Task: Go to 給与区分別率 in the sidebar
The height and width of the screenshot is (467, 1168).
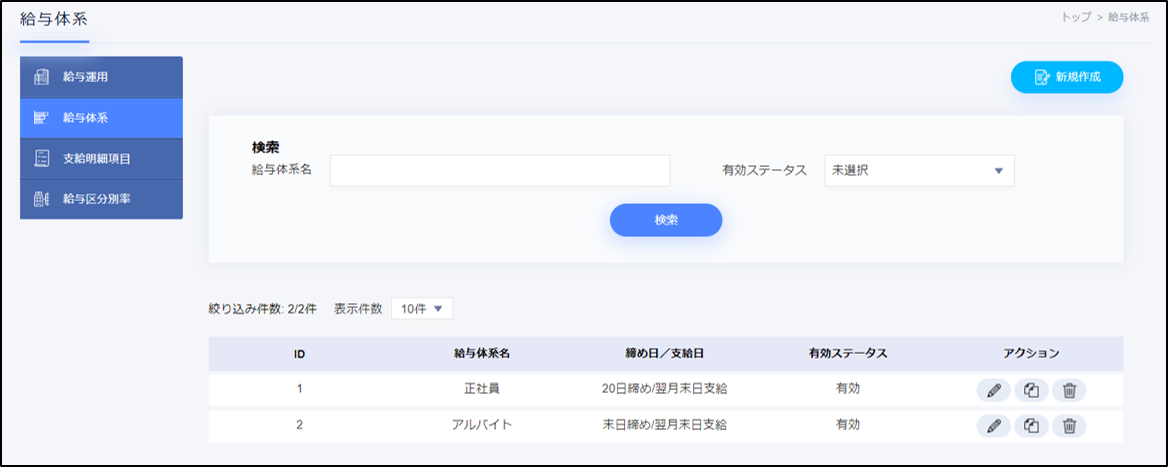Action: [97, 199]
